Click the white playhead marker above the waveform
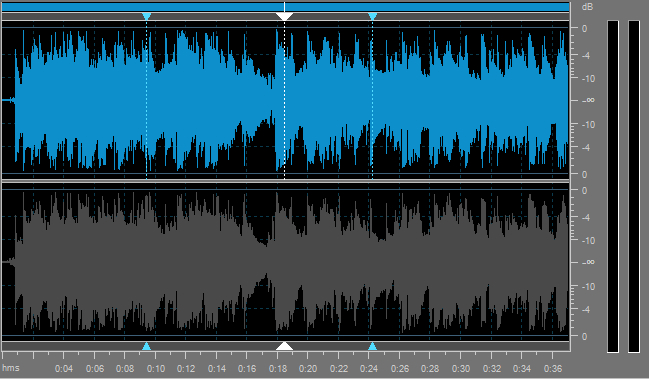649x379 pixels. (284, 16)
